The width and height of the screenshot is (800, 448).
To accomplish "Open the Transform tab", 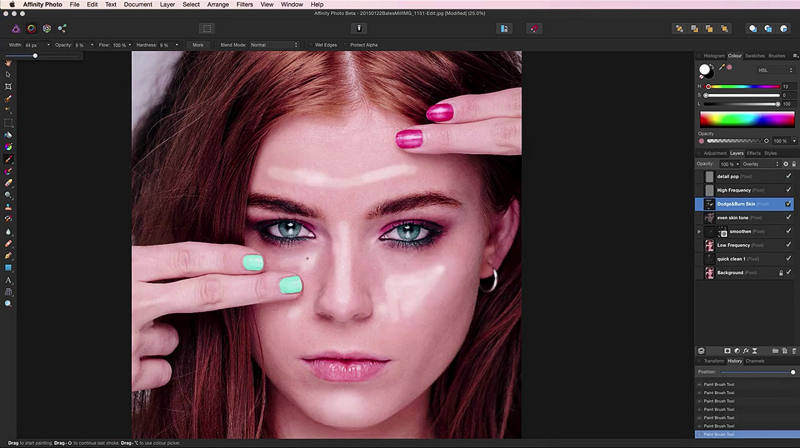I will coord(714,361).
